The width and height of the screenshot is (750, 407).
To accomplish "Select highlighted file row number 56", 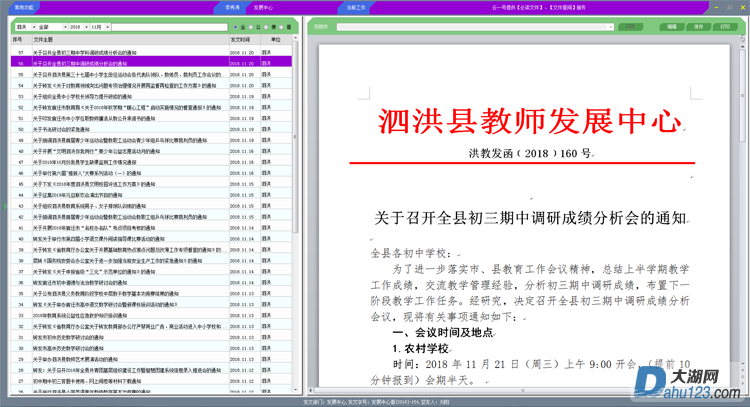I will tap(151, 63).
